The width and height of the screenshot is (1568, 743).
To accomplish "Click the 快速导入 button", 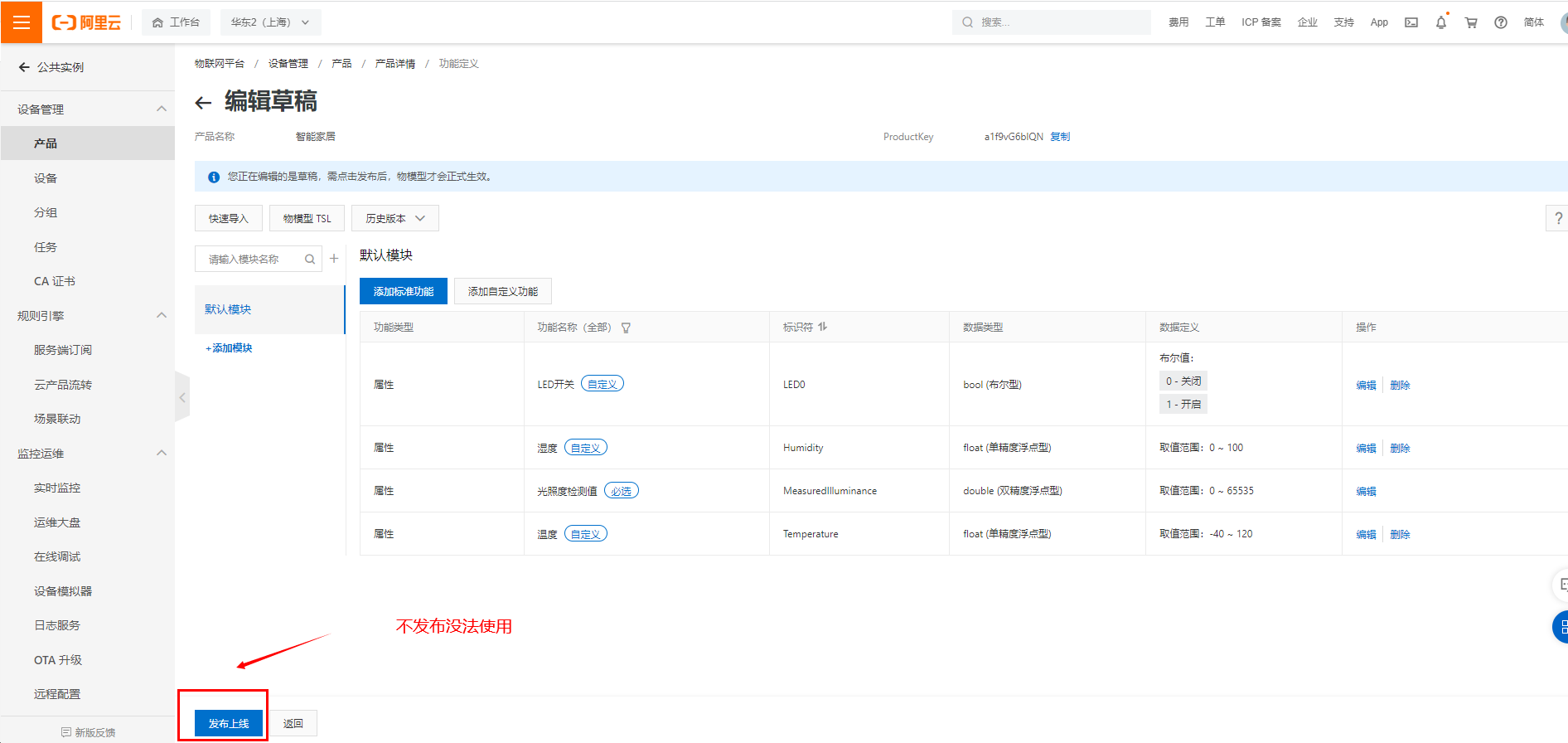I will tap(229, 218).
